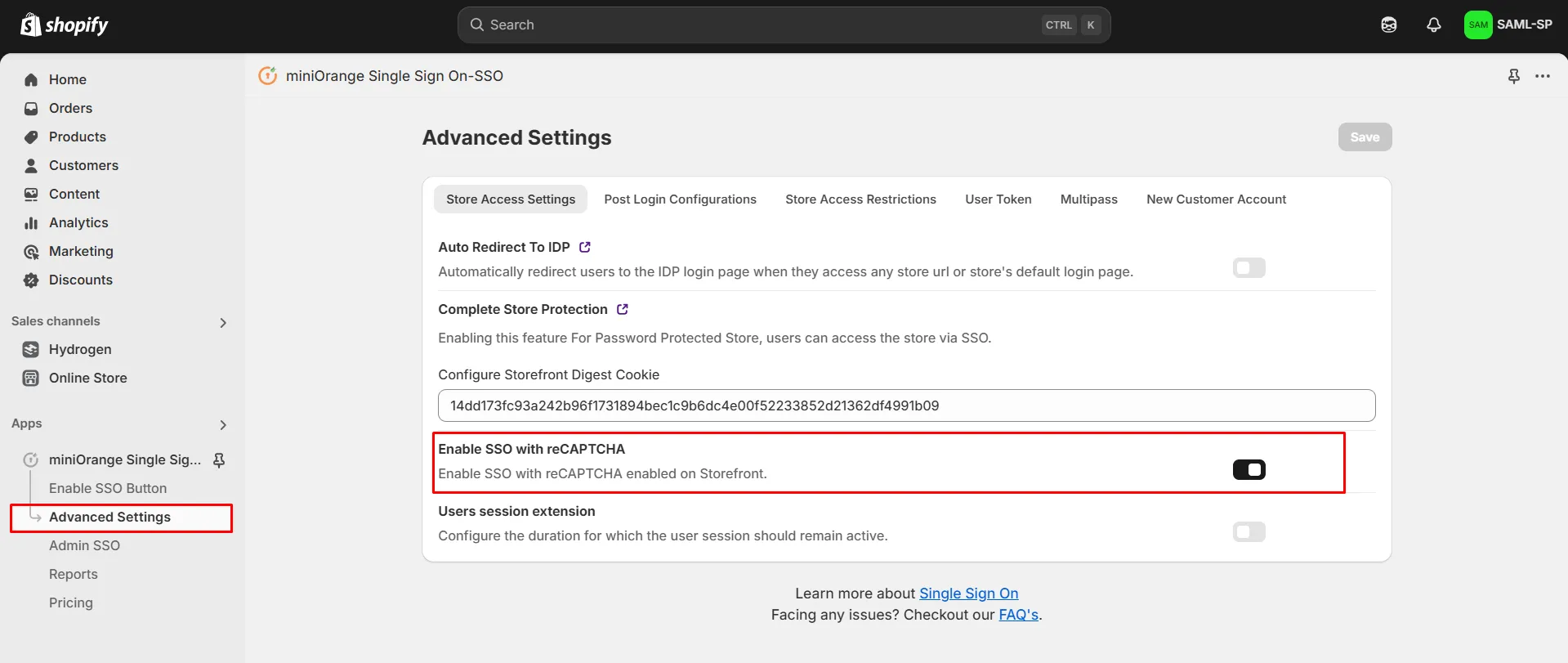Screen dimensions: 1568x663
Task: Open Auto Redirect To IDP external link icon
Action: [585, 247]
